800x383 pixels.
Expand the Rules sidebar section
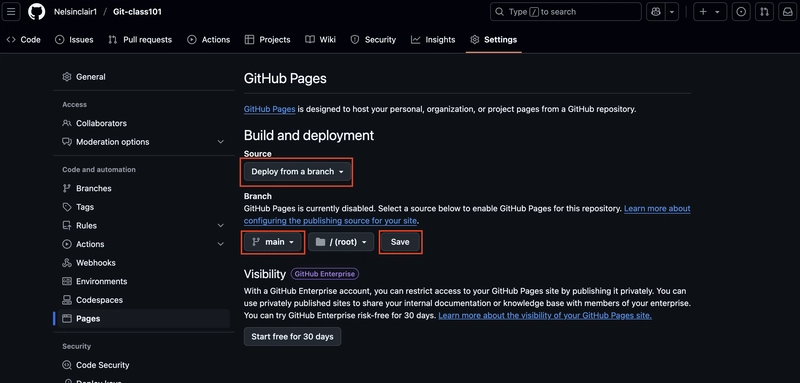[x=220, y=225]
